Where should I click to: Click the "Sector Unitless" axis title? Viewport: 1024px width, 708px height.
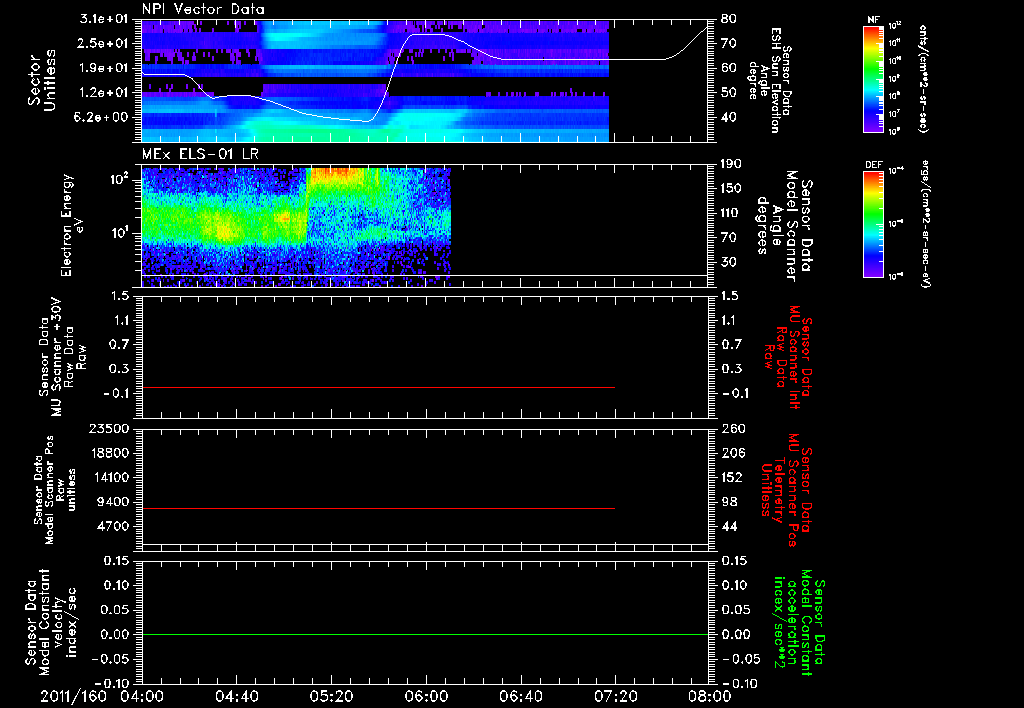pyautogui.click(x=42, y=80)
